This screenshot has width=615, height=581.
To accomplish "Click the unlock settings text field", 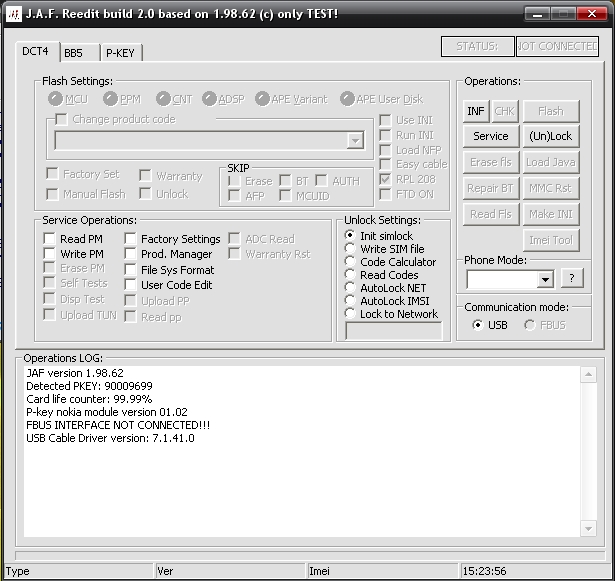I will pos(394,331).
